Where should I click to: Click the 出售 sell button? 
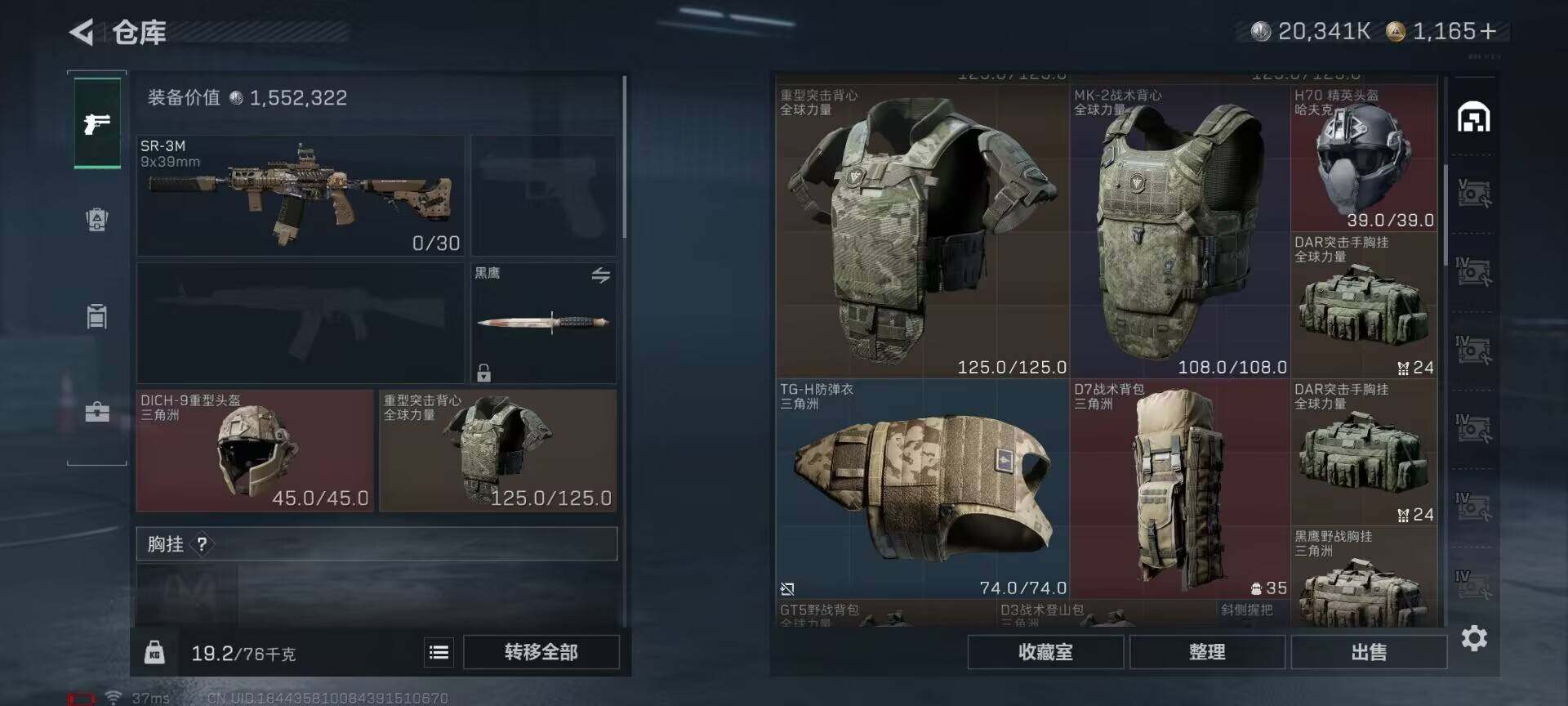[1369, 652]
